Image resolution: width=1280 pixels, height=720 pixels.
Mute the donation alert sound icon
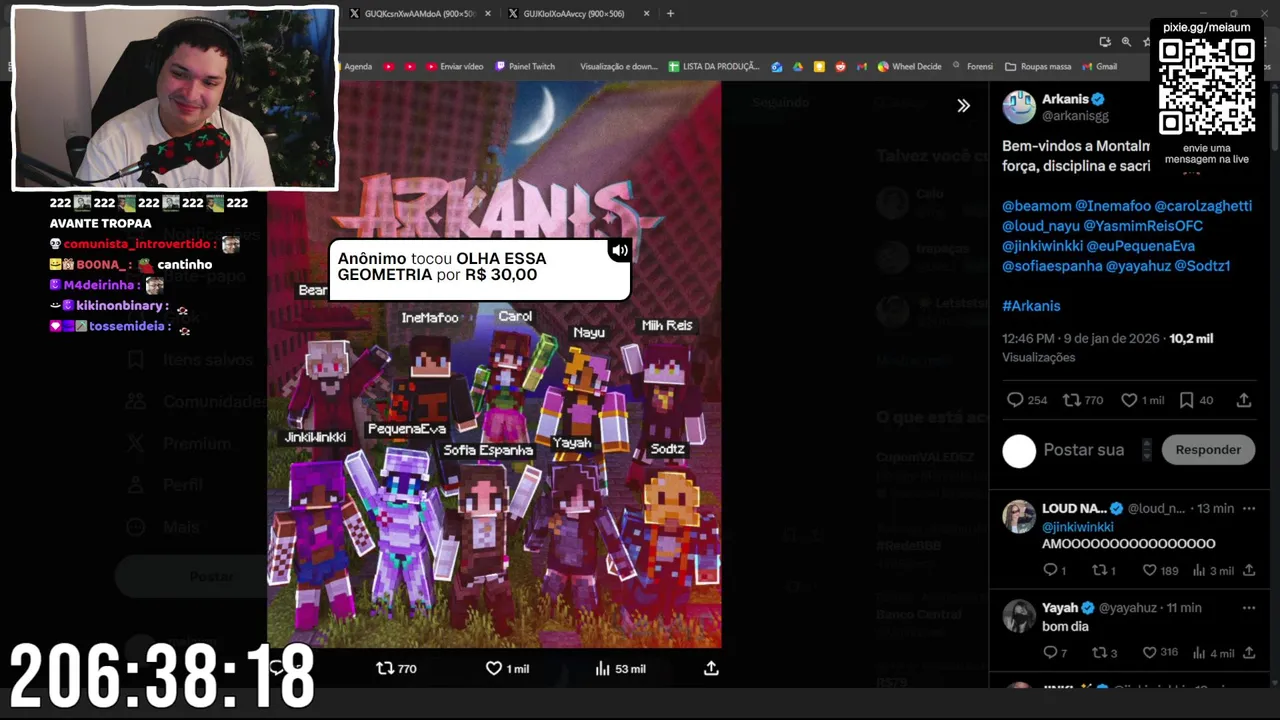tap(620, 250)
